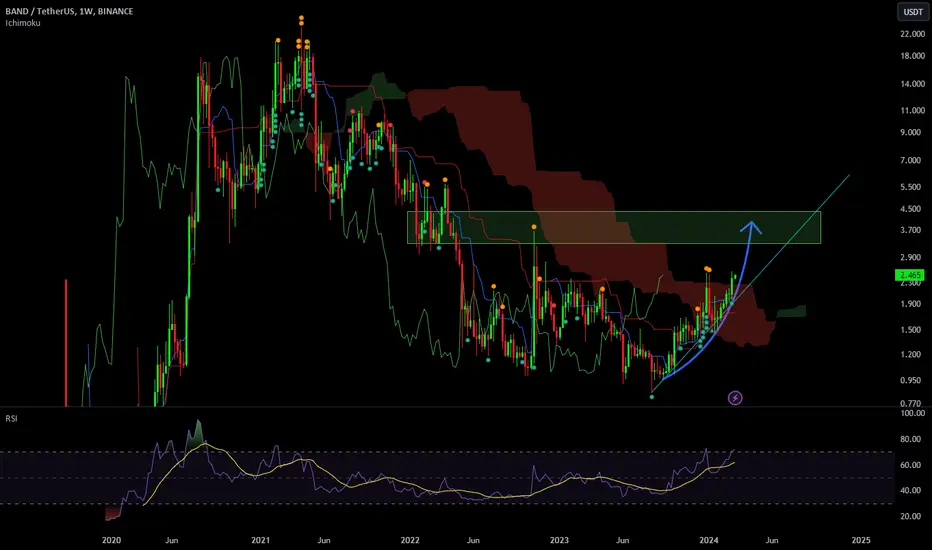Click the 1.900 price axis label
The width and height of the screenshot is (932, 550).
pyautogui.click(x=911, y=304)
